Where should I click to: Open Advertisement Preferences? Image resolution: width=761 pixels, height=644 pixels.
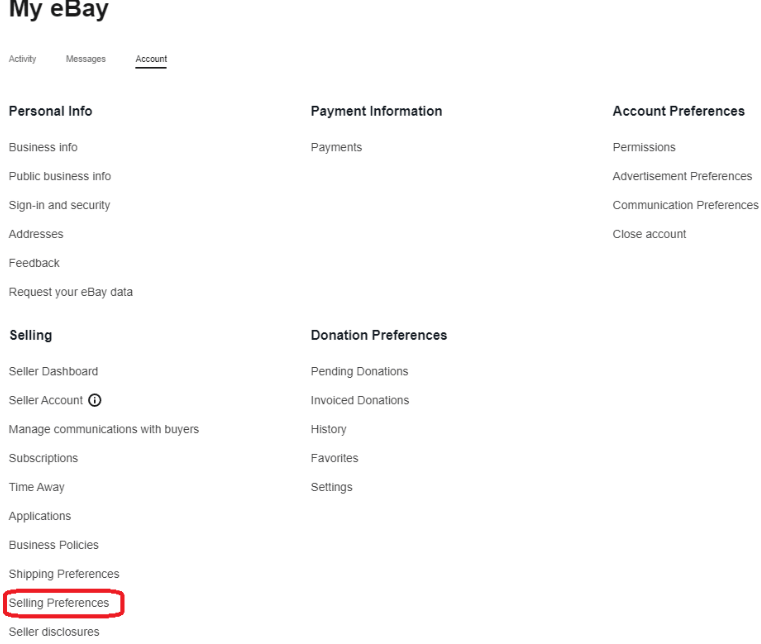click(682, 176)
